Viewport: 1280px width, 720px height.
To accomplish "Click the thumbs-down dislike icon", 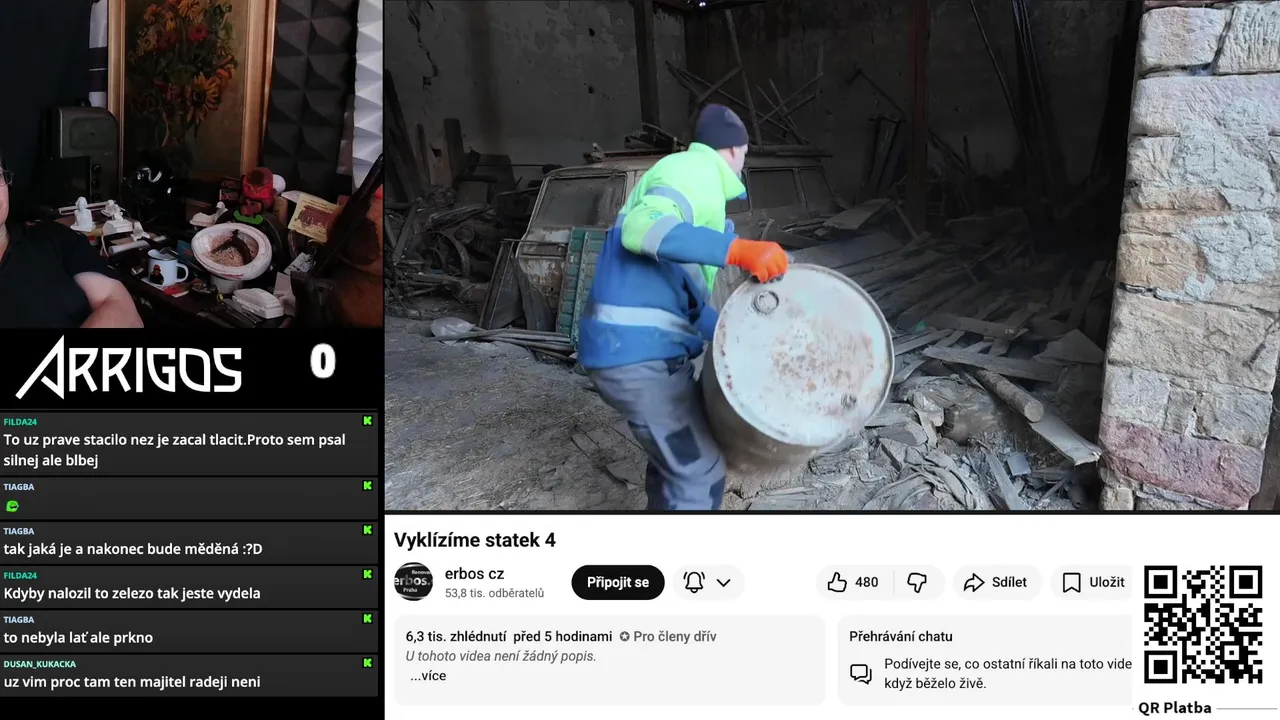I will (917, 582).
